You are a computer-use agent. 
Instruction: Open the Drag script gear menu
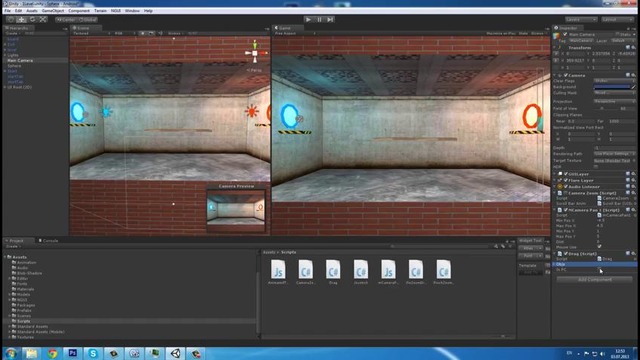coord(633,254)
